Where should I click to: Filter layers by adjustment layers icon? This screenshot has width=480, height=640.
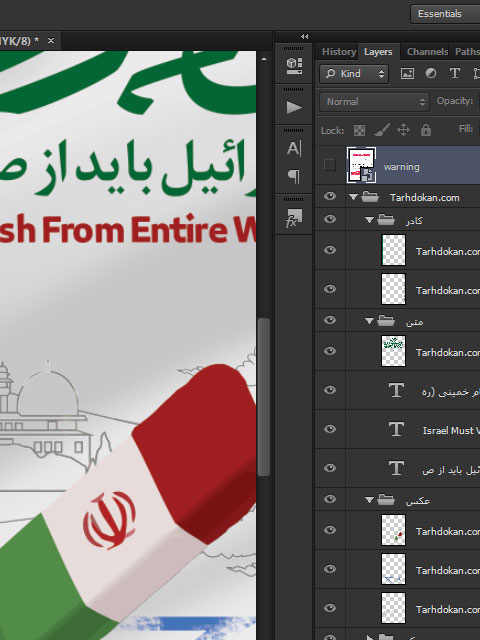click(431, 73)
